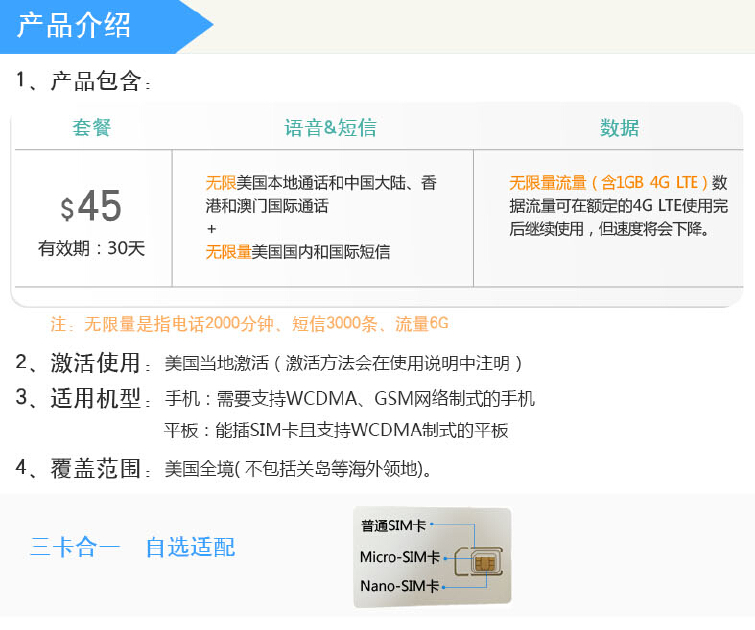Click the 适用机型 section heading

95,398
